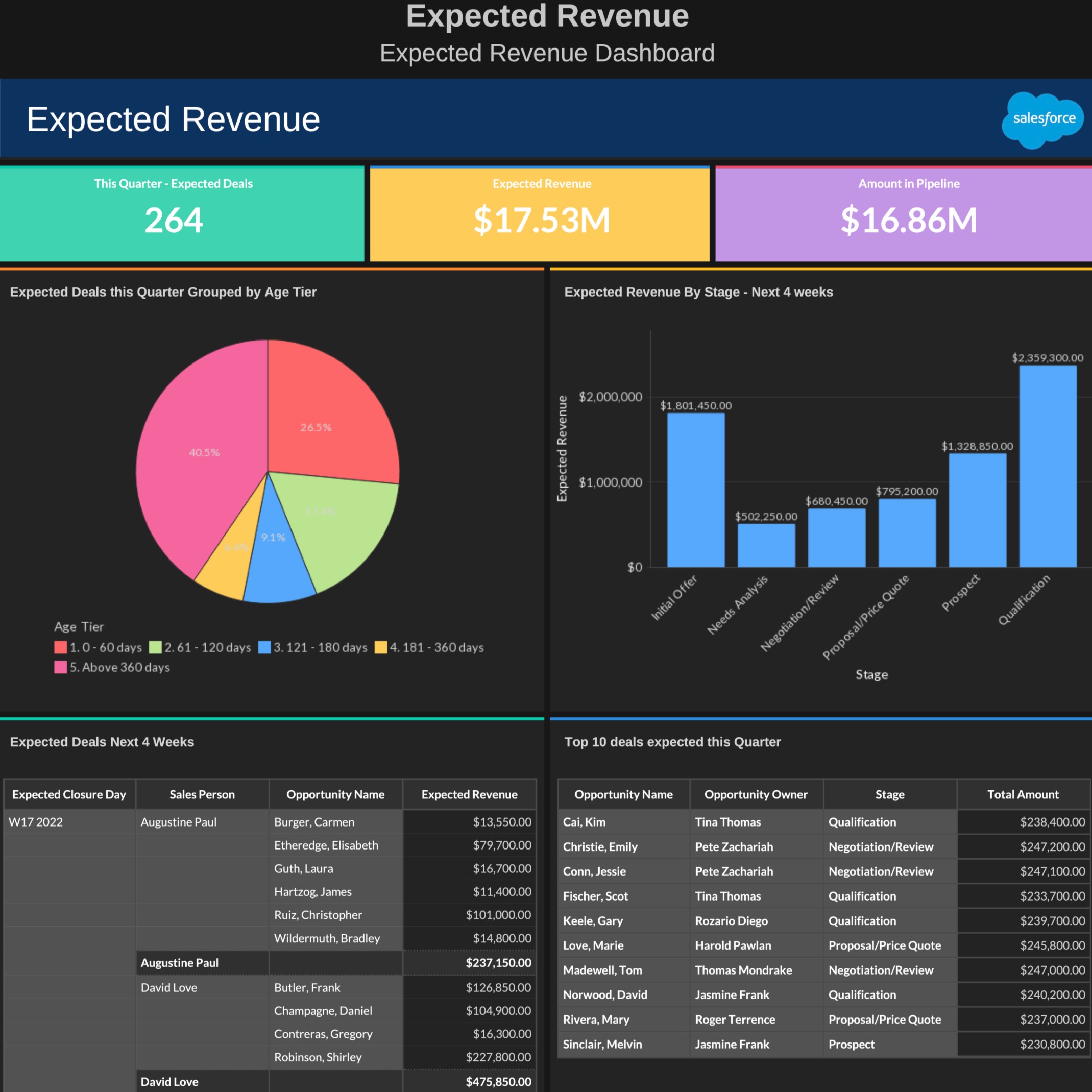The width and height of the screenshot is (1092, 1092).
Task: Click the Needs Analysis revenue bar
Action: coord(766,545)
